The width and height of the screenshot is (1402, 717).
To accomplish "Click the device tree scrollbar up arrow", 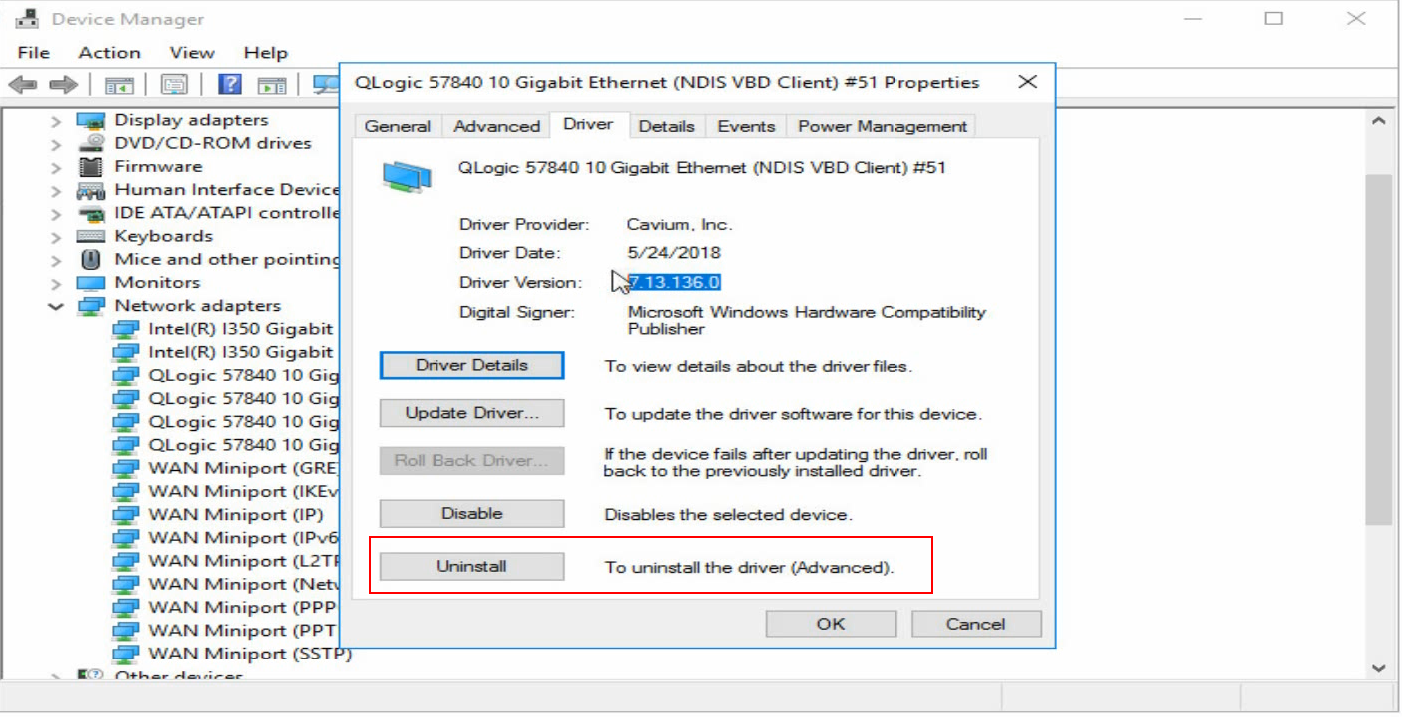I will tap(1379, 121).
